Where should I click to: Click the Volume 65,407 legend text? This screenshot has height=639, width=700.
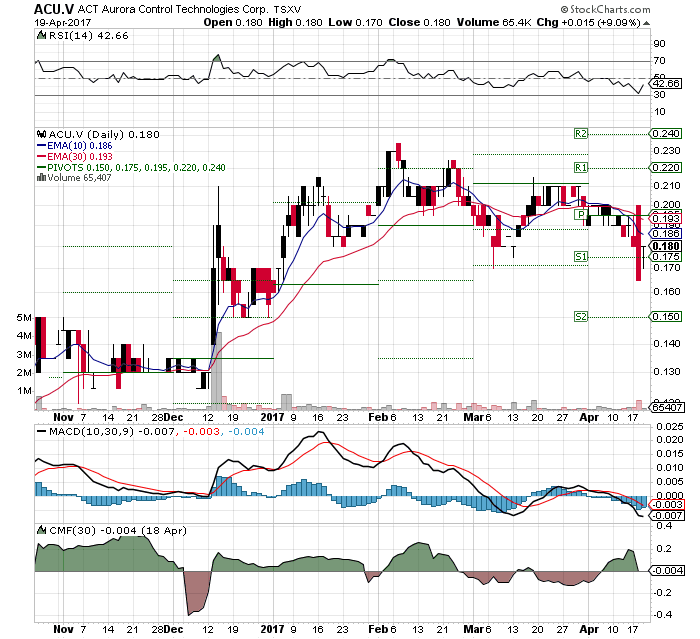coord(79,178)
